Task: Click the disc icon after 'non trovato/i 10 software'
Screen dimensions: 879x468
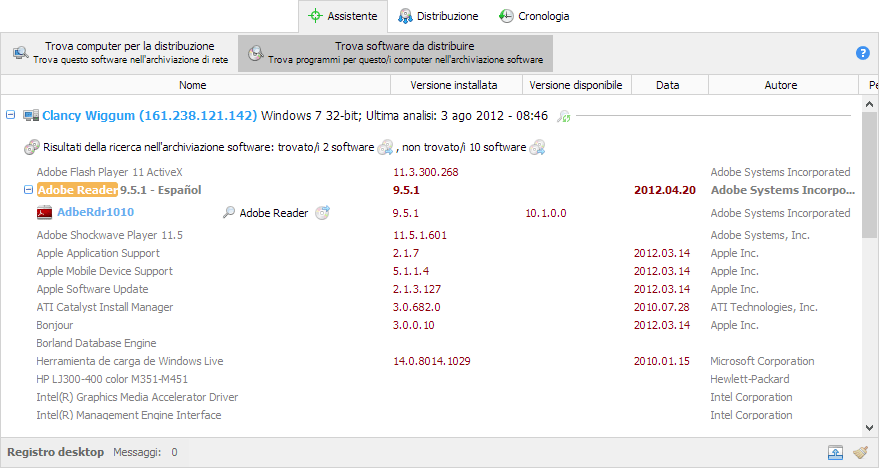Action: pos(537,148)
